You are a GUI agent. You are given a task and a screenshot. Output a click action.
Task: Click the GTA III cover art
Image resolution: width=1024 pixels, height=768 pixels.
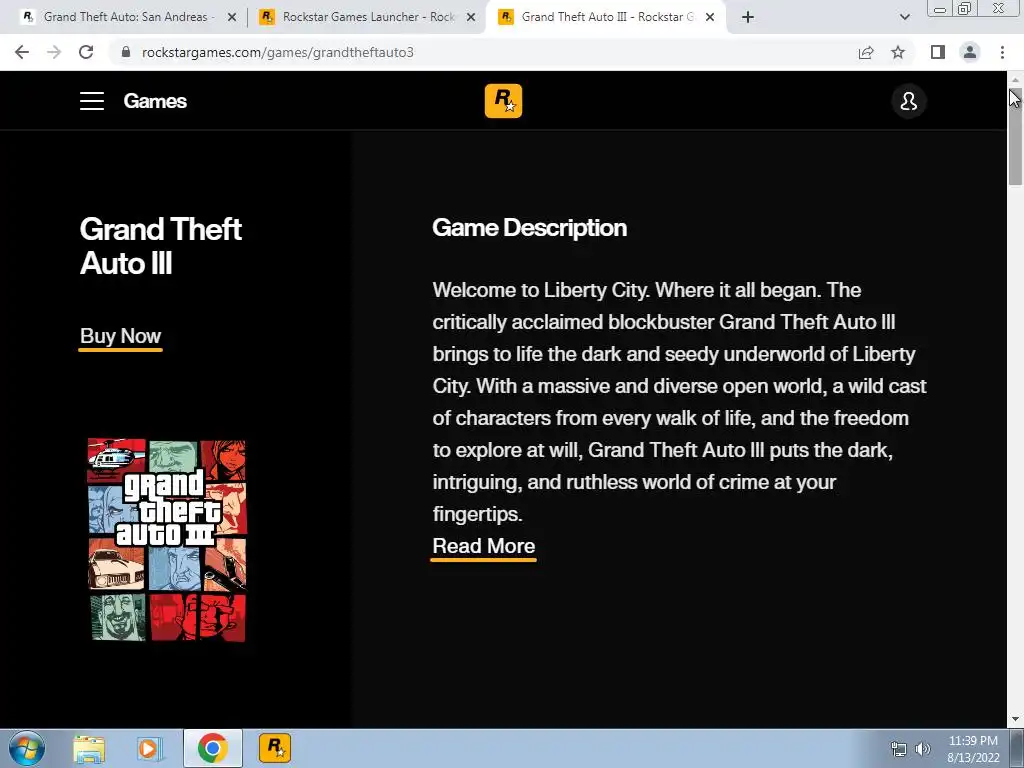click(x=167, y=539)
